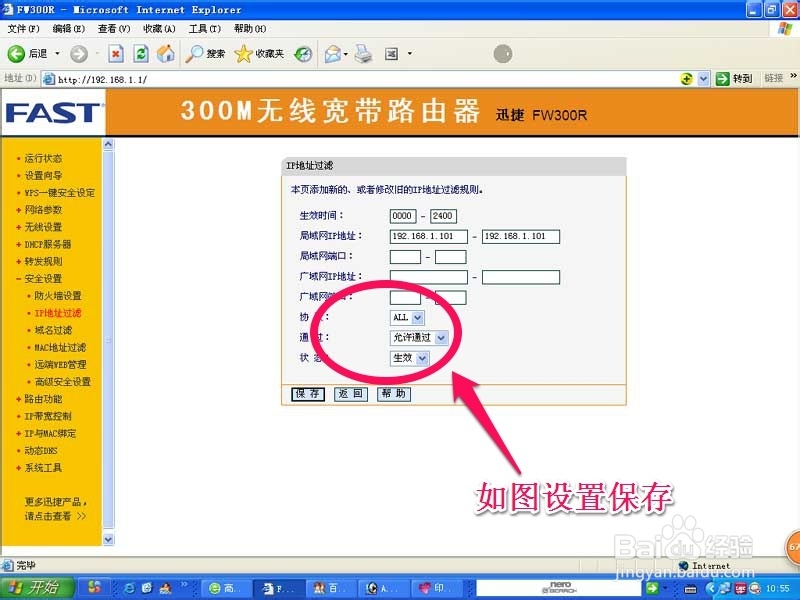Expand the 转发规则 menu item

point(43,261)
